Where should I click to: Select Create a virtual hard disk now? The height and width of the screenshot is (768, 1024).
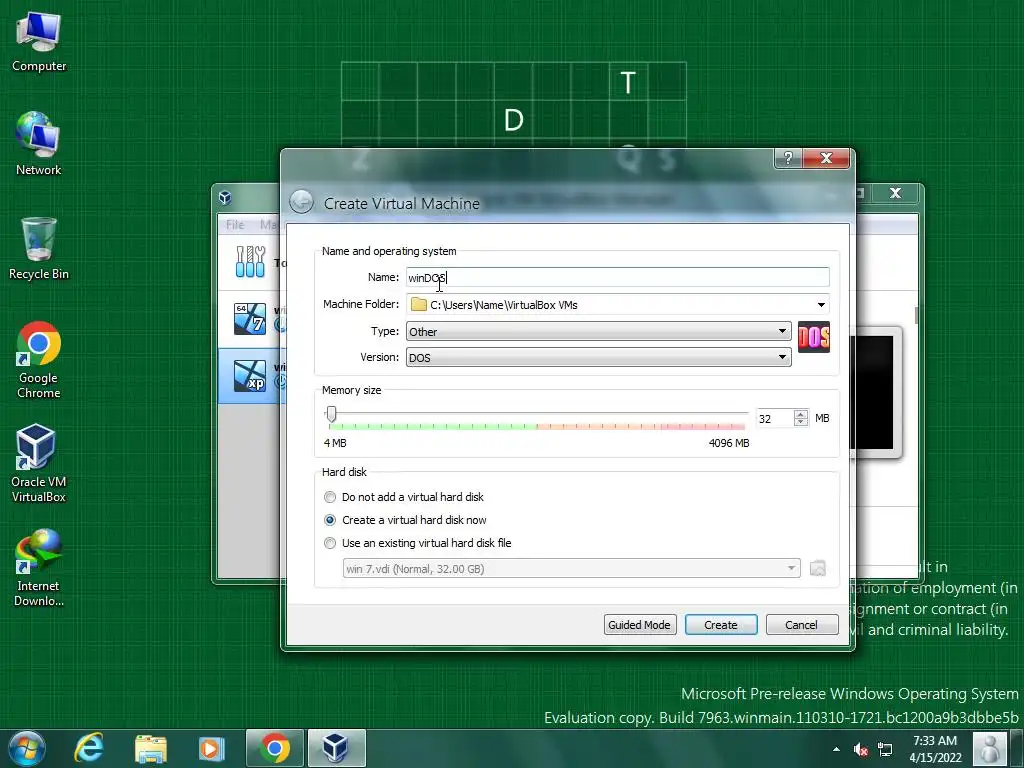[406, 520]
